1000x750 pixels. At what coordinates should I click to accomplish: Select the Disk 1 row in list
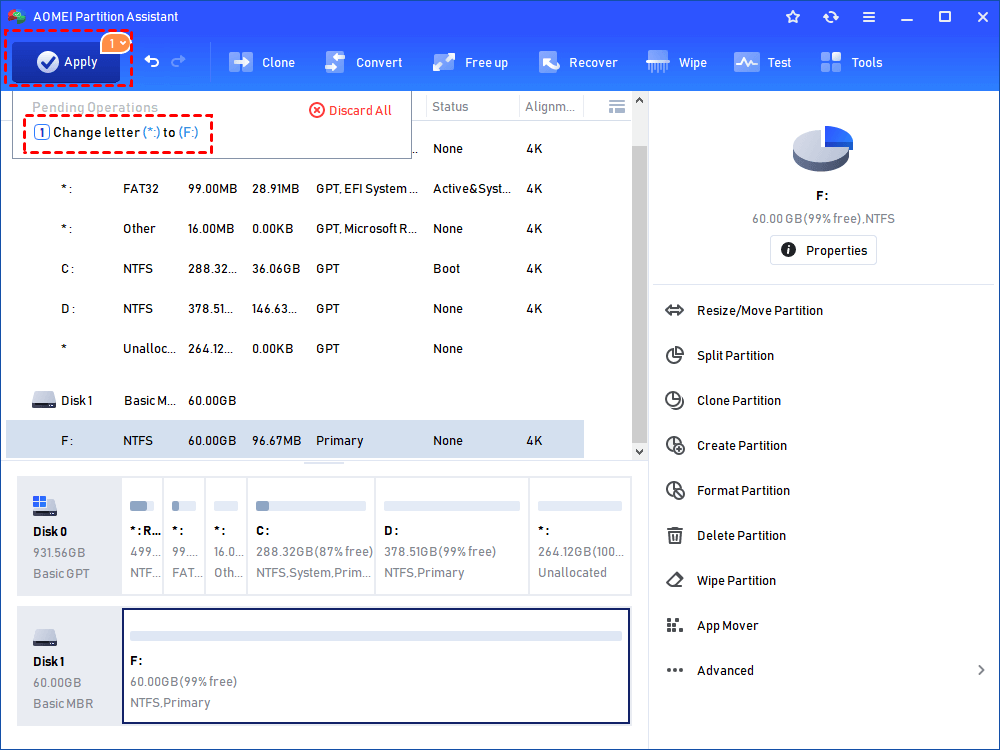tap(295, 401)
